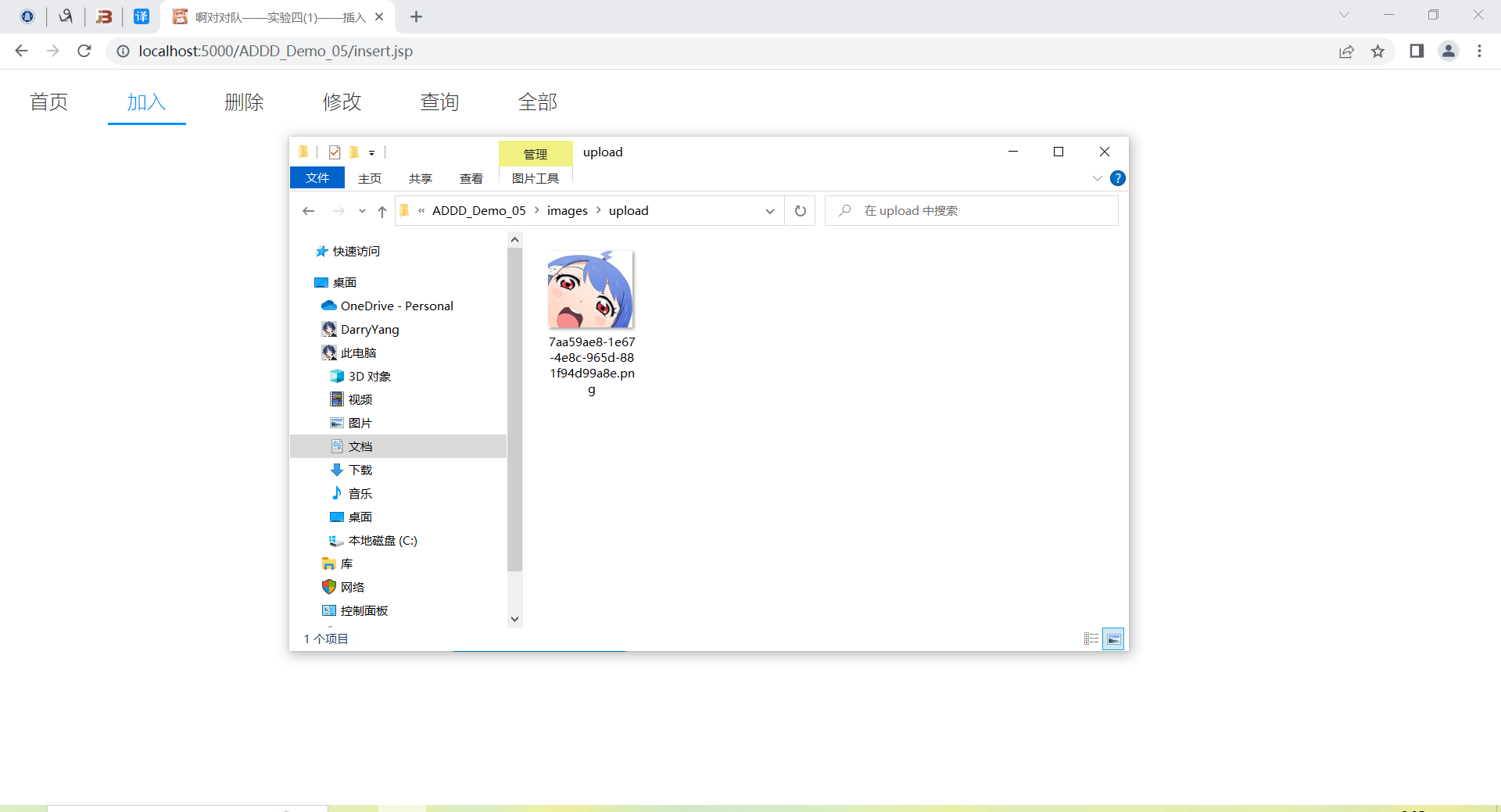This screenshot has height=812, width=1501.
Task: Click Explorer forward arrow button
Action: [339, 211]
